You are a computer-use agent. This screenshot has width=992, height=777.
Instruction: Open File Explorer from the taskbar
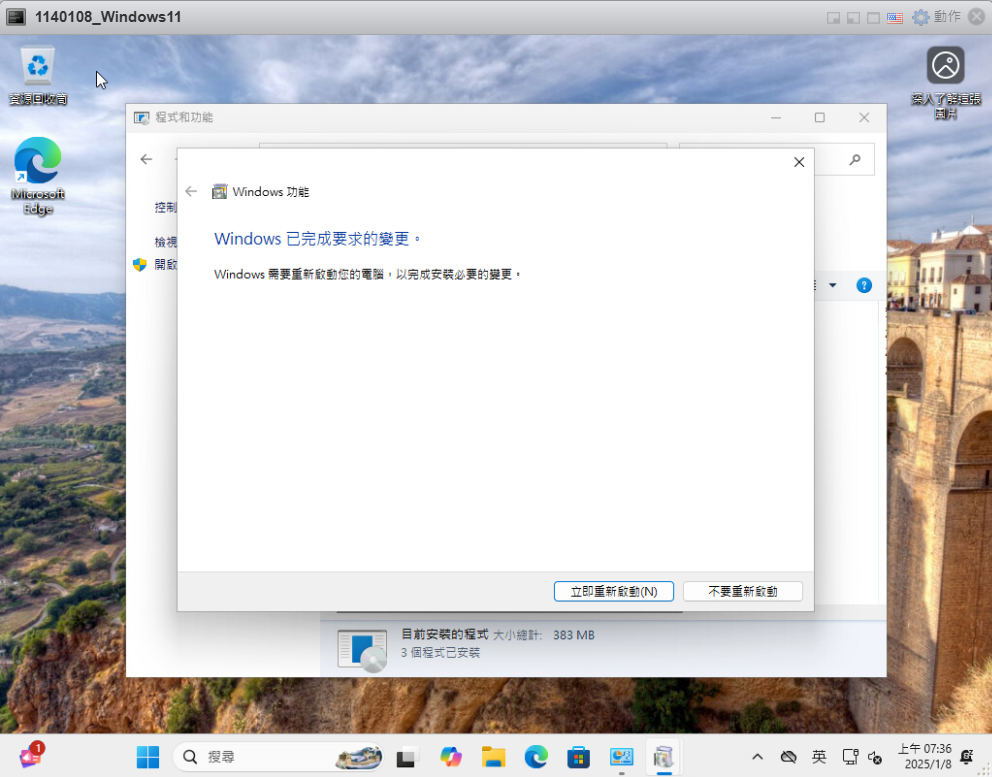point(493,757)
